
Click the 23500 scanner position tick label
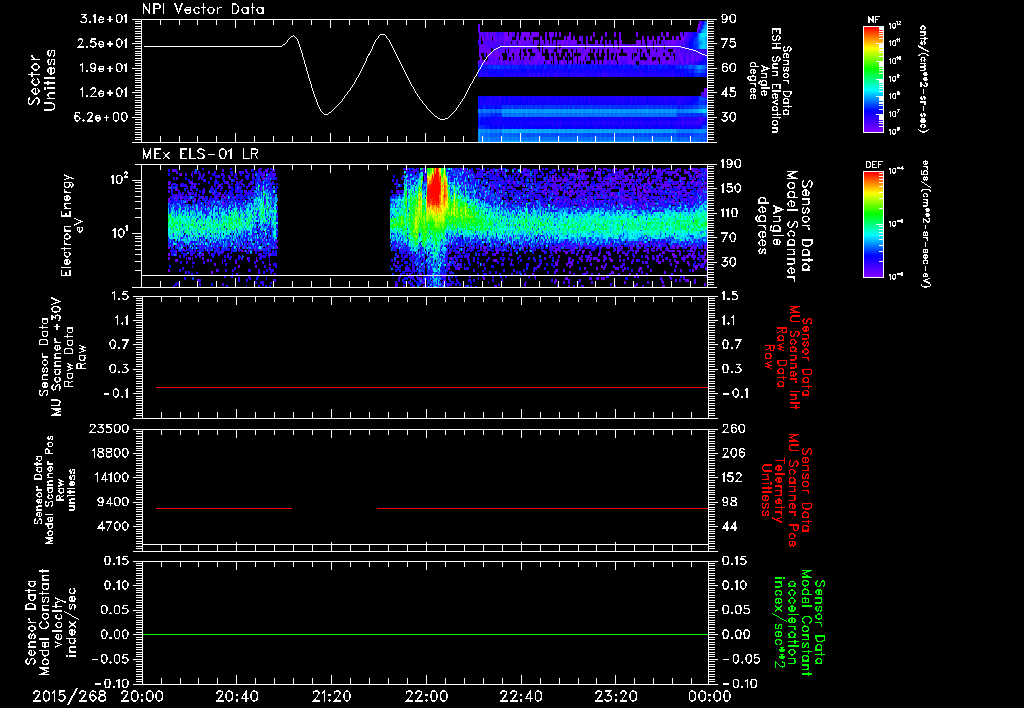[x=110, y=428]
